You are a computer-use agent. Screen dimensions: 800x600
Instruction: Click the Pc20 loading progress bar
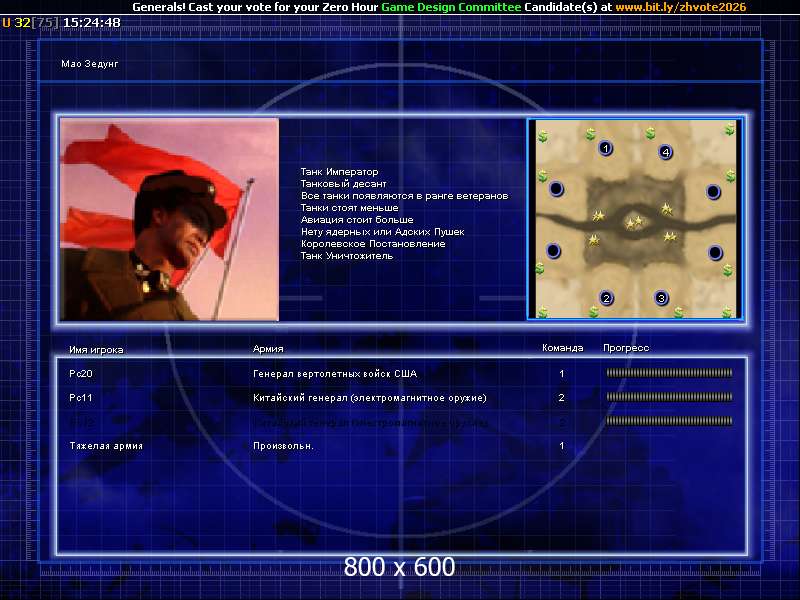point(669,373)
